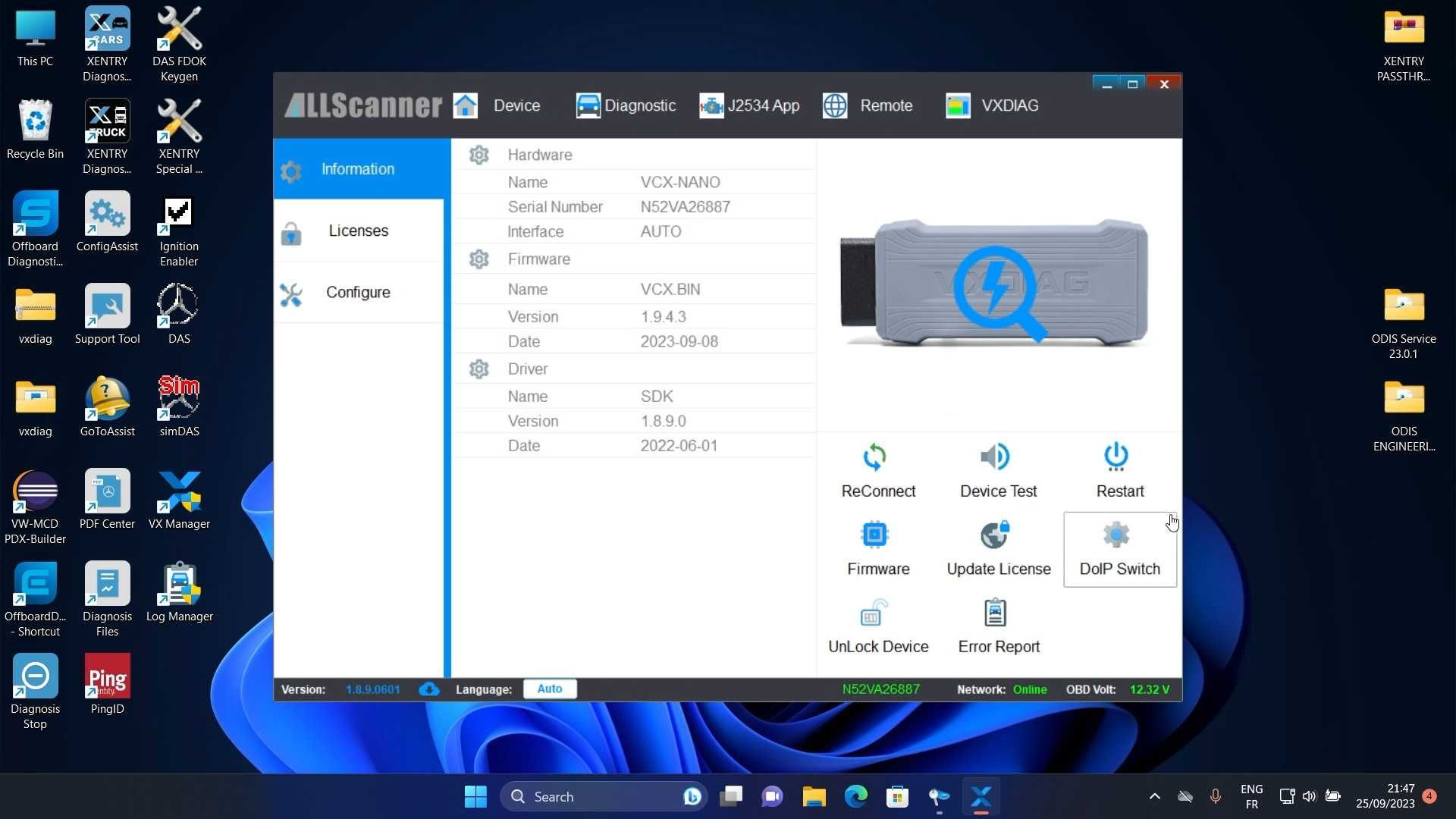Select the DAS FDOK Keygen desktop icon
1456x819 pixels.
179,44
